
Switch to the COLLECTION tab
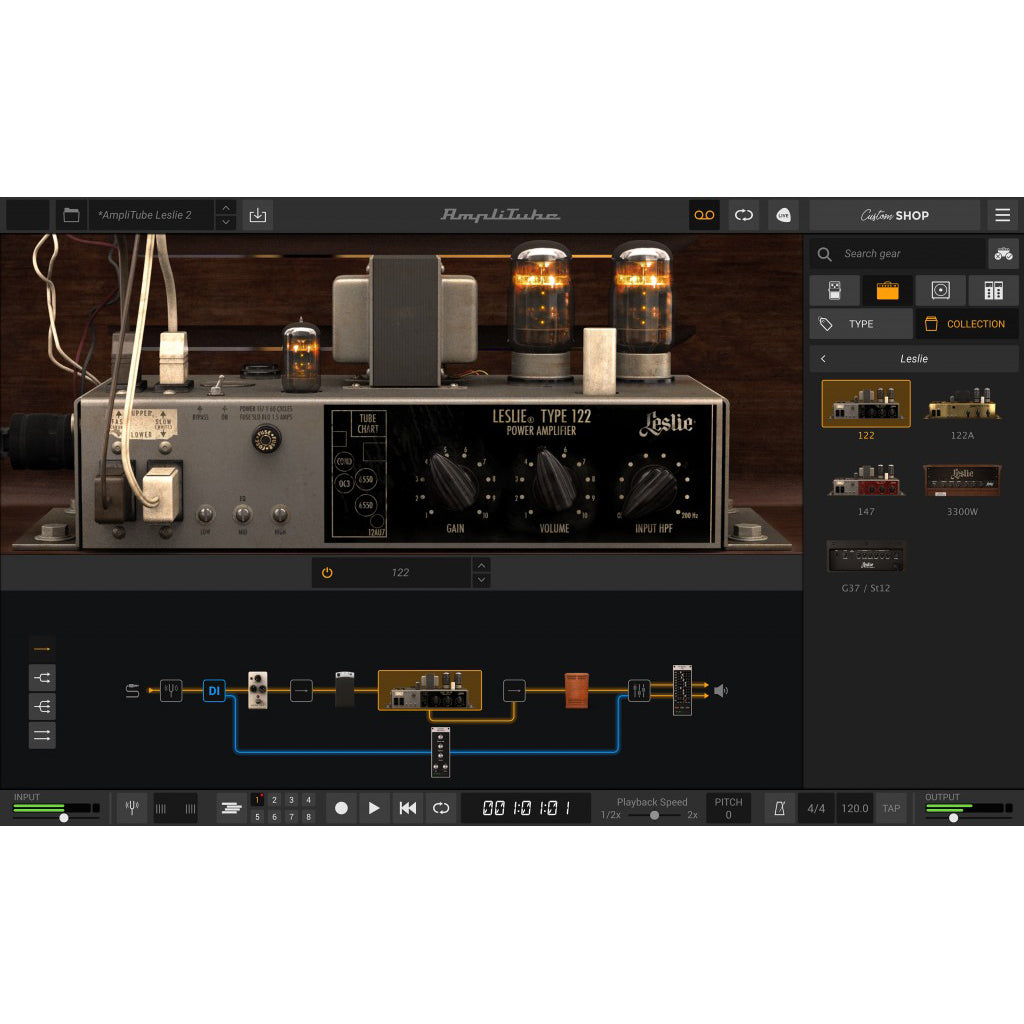click(x=966, y=323)
